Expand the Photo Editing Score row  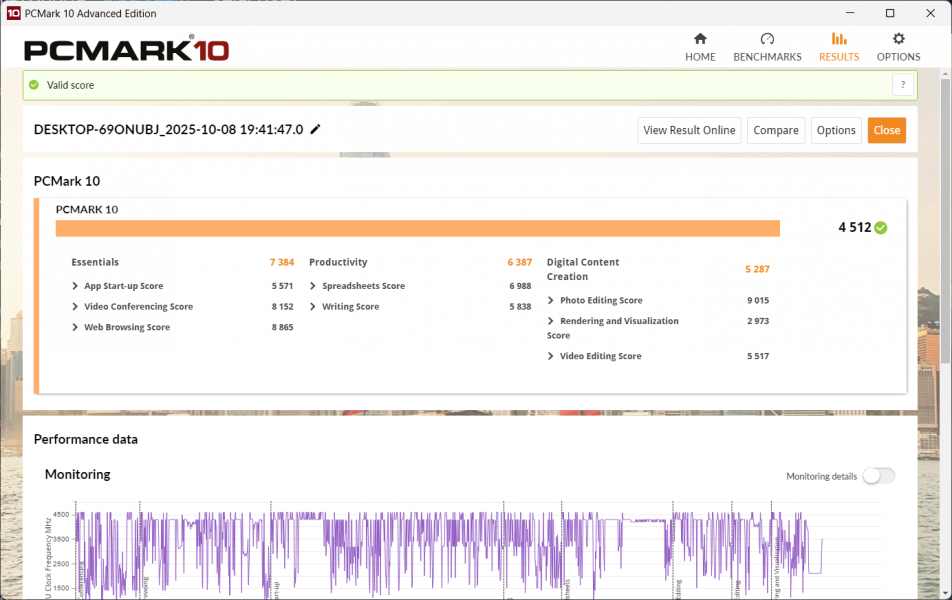[x=551, y=300]
